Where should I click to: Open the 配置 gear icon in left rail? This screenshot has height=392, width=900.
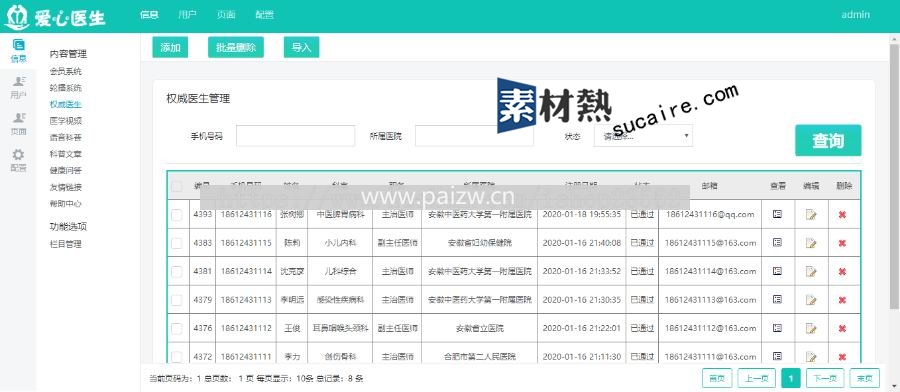18,160
